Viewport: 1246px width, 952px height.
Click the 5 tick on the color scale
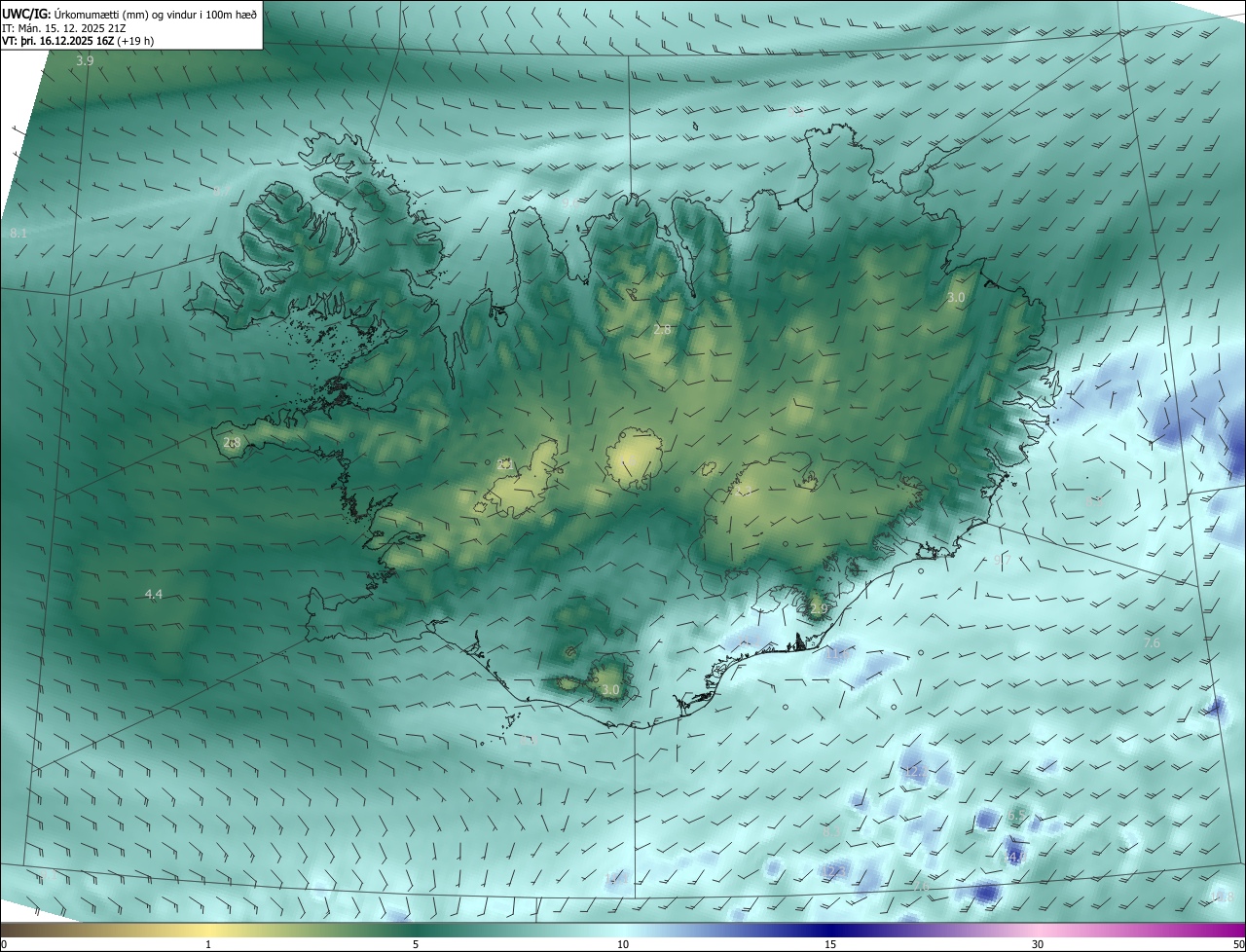(416, 944)
